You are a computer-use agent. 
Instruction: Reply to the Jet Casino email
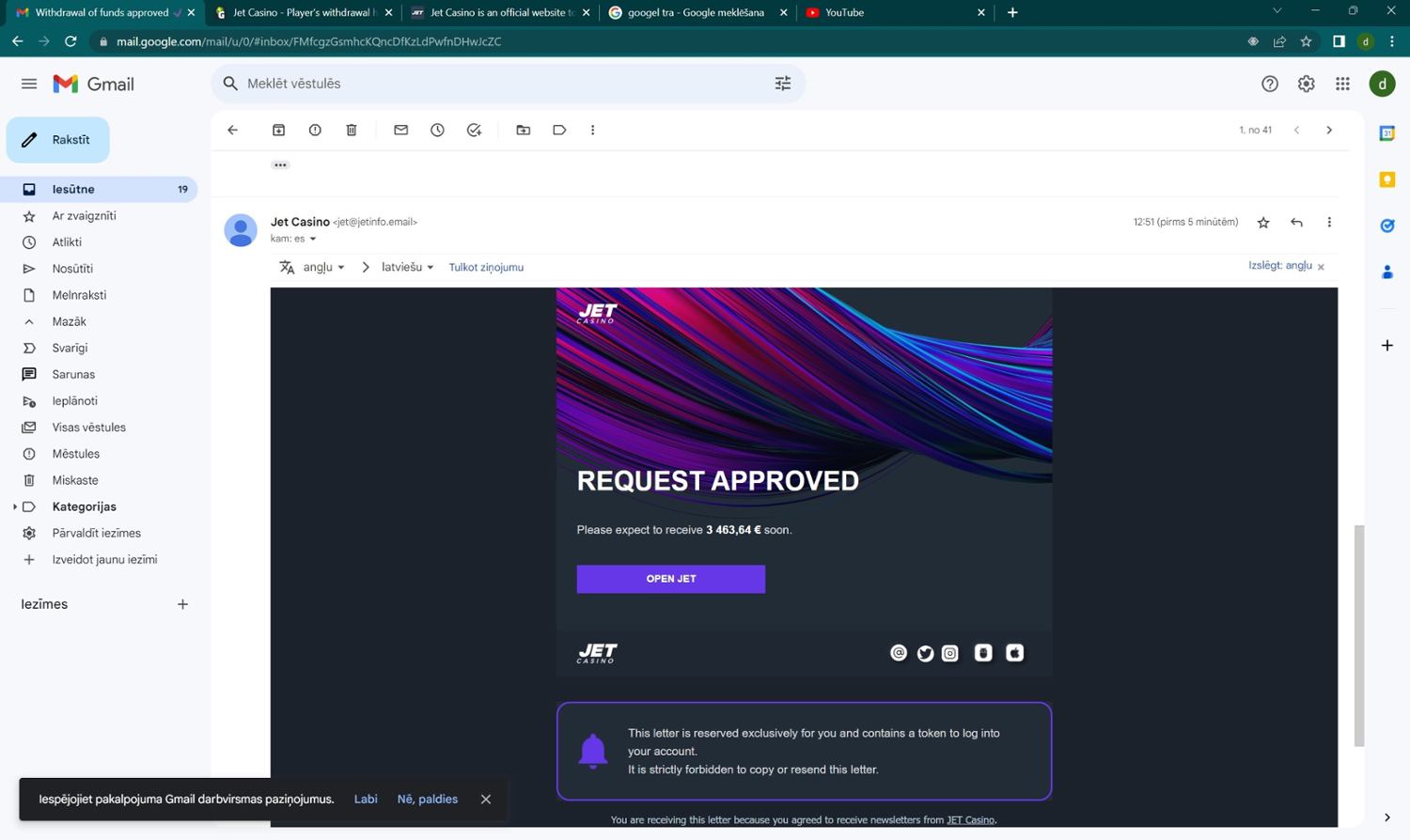coord(1296,223)
